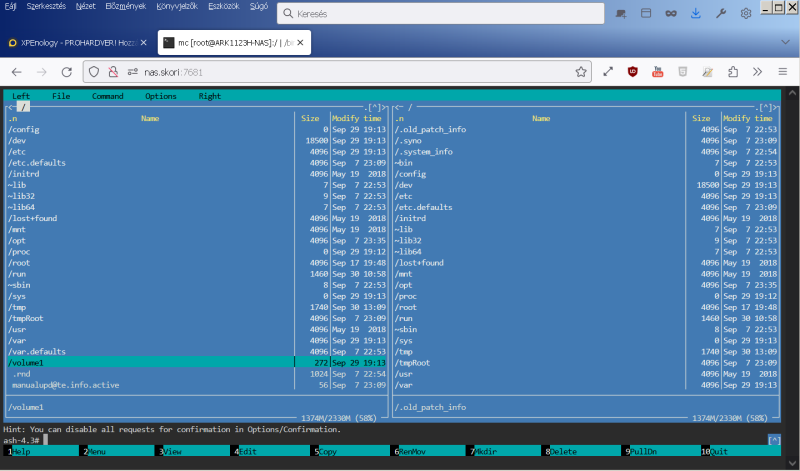Open the Left menu in Midnight Commander

point(21,96)
